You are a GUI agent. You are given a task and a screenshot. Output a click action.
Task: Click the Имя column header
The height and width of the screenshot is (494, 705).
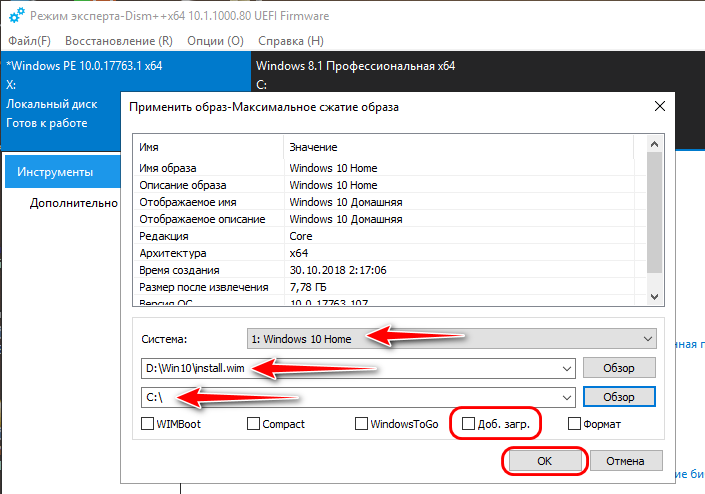pos(208,147)
